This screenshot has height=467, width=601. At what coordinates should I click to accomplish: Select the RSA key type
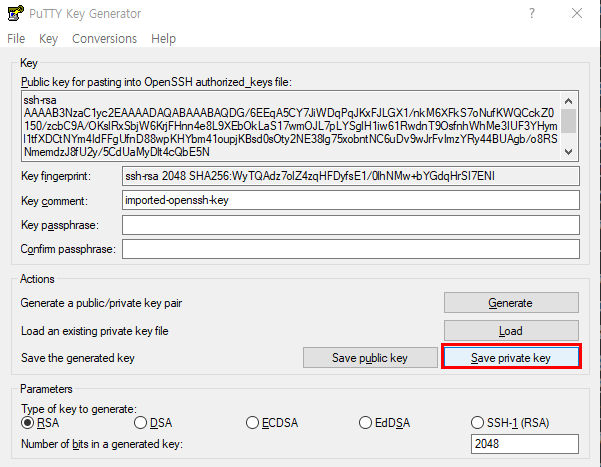(40, 423)
